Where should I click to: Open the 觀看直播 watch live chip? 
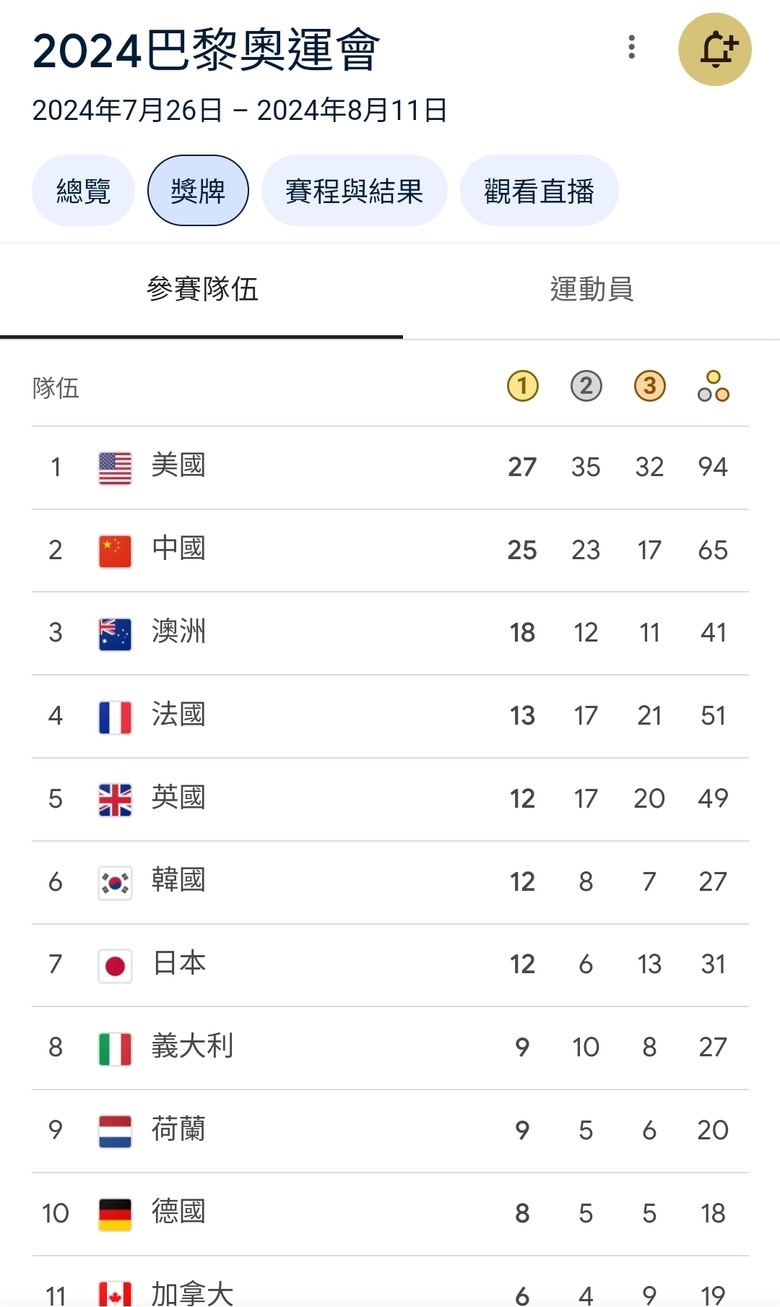(x=539, y=191)
